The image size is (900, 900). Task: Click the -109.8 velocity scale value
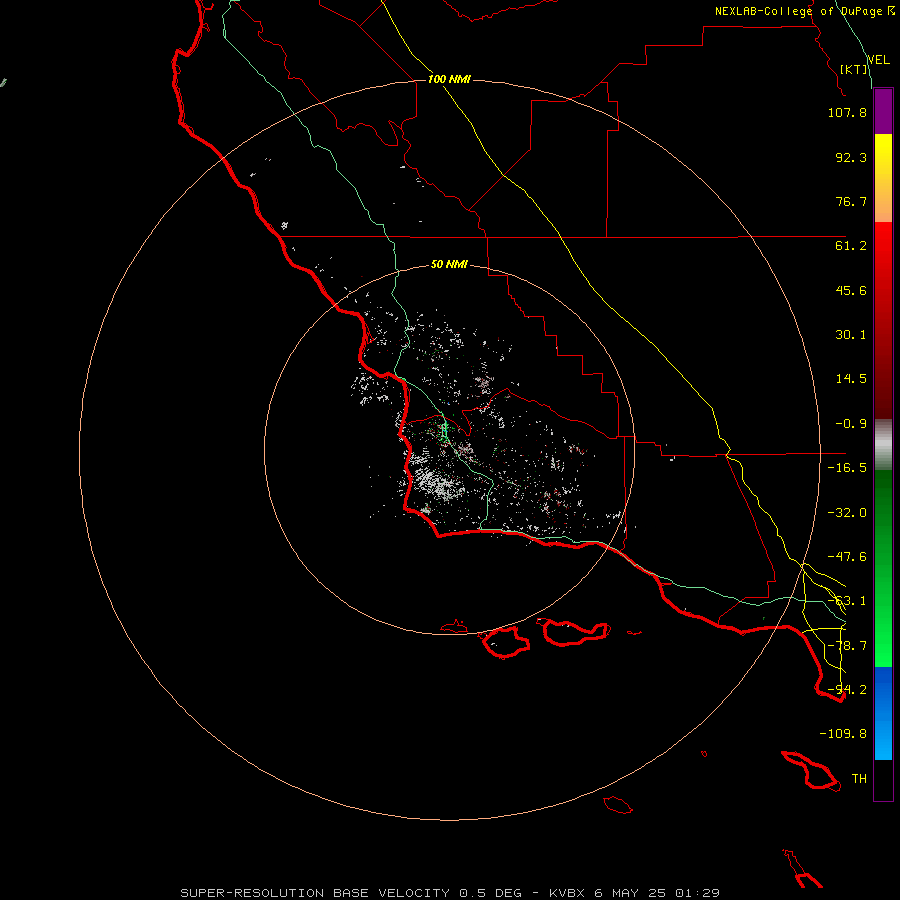pos(843,734)
